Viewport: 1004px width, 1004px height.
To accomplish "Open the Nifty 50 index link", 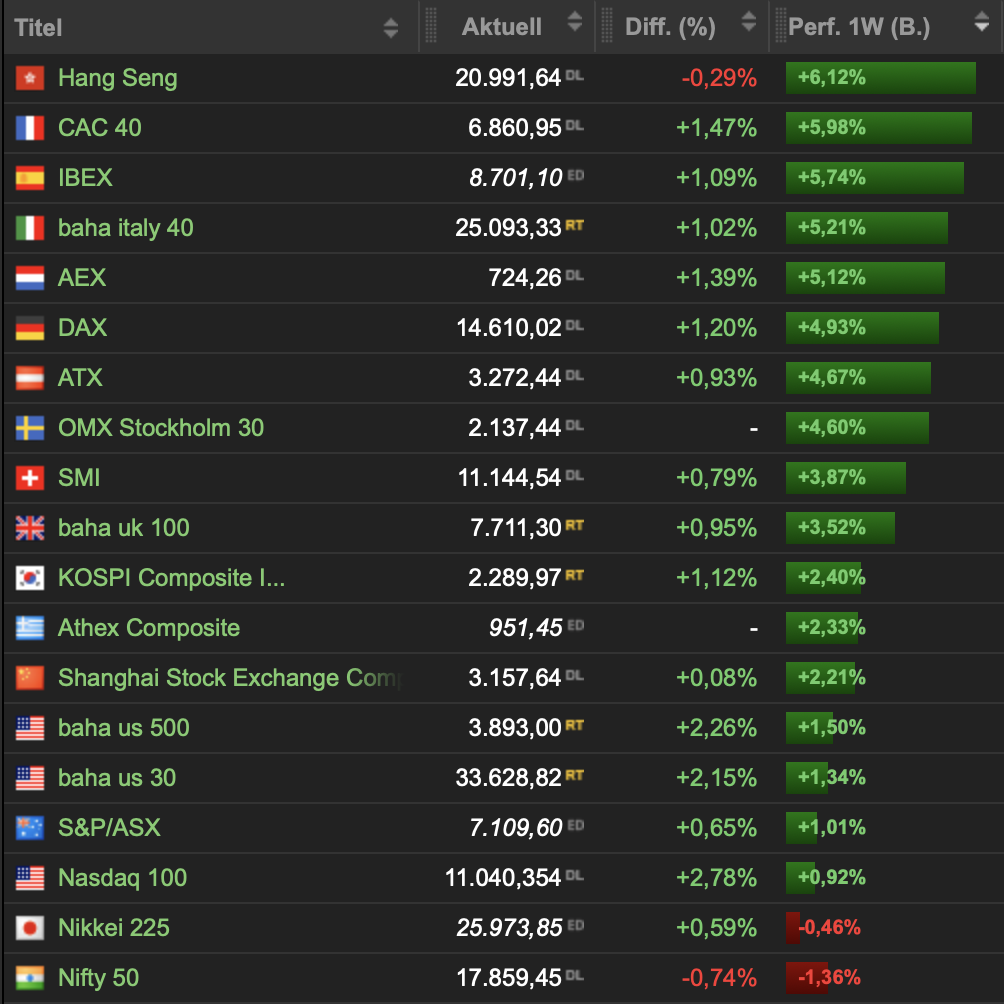I will point(99,977).
